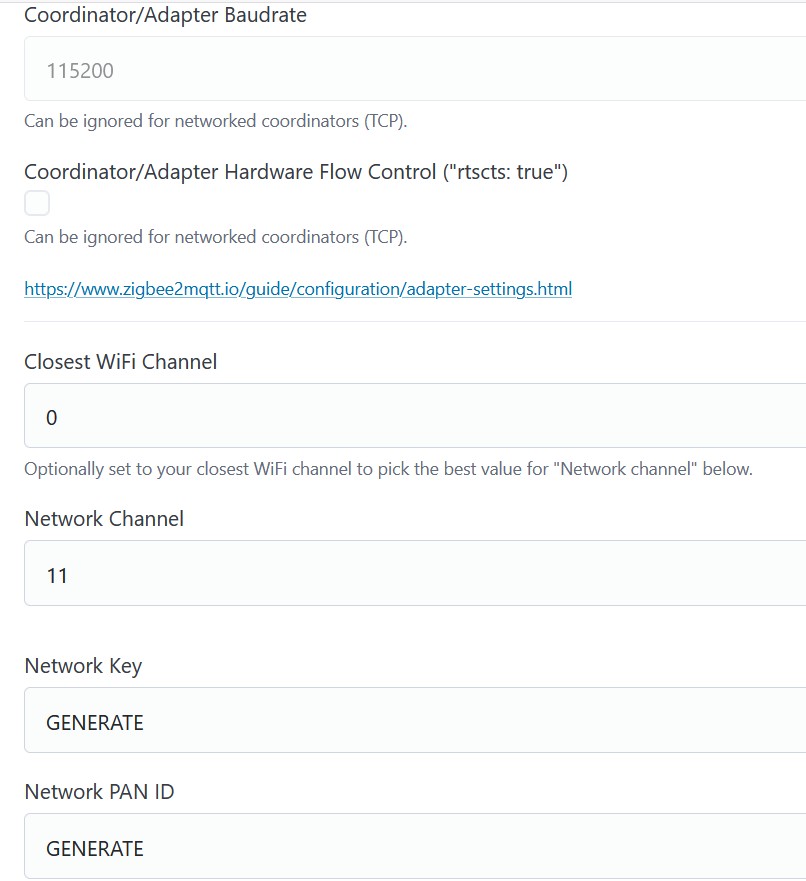806x881 pixels.
Task: Click the TCP hint text below the flow control checkbox
Action: 215,238
